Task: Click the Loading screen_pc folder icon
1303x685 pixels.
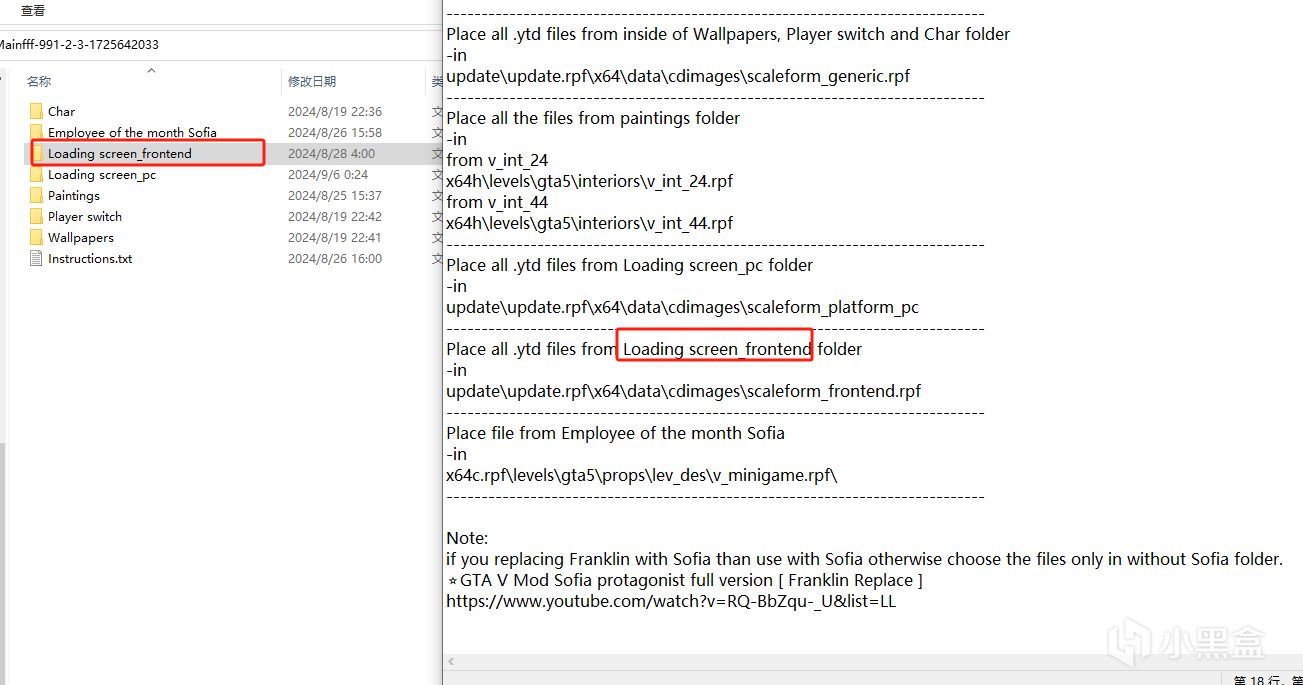Action: 36,174
